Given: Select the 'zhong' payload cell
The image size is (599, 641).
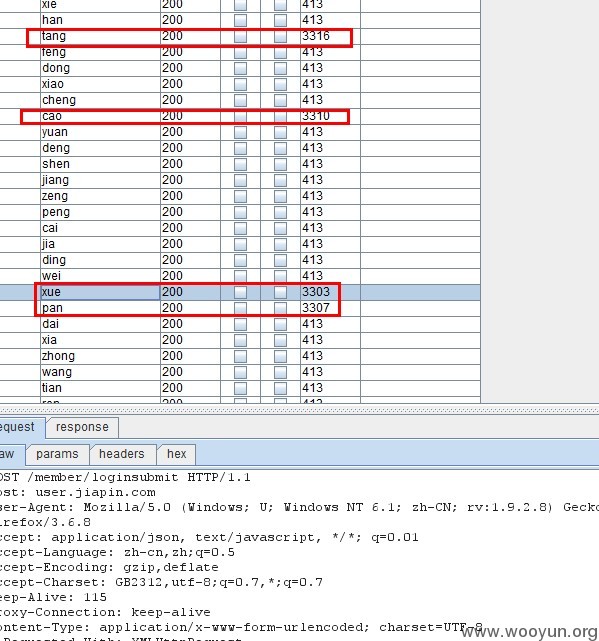Looking at the screenshot, I should coord(100,356).
